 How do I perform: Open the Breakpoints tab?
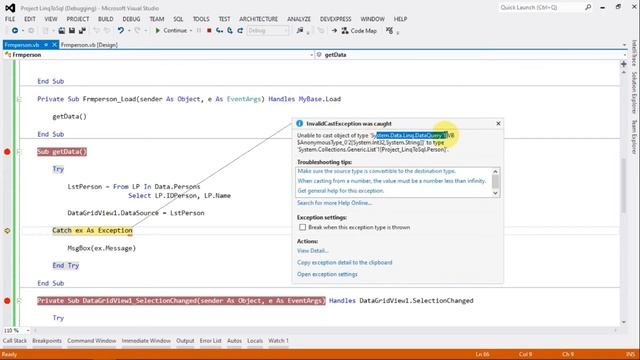(47, 341)
